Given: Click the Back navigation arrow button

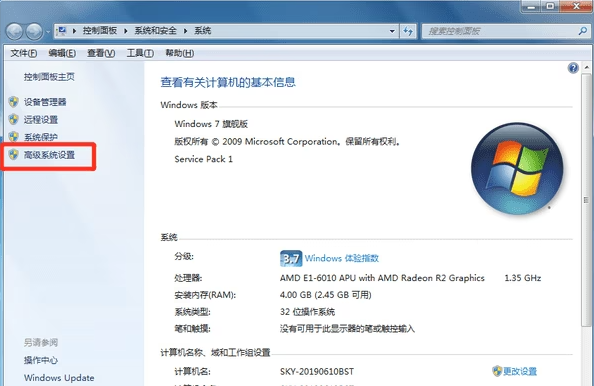Looking at the screenshot, I should [15, 31].
